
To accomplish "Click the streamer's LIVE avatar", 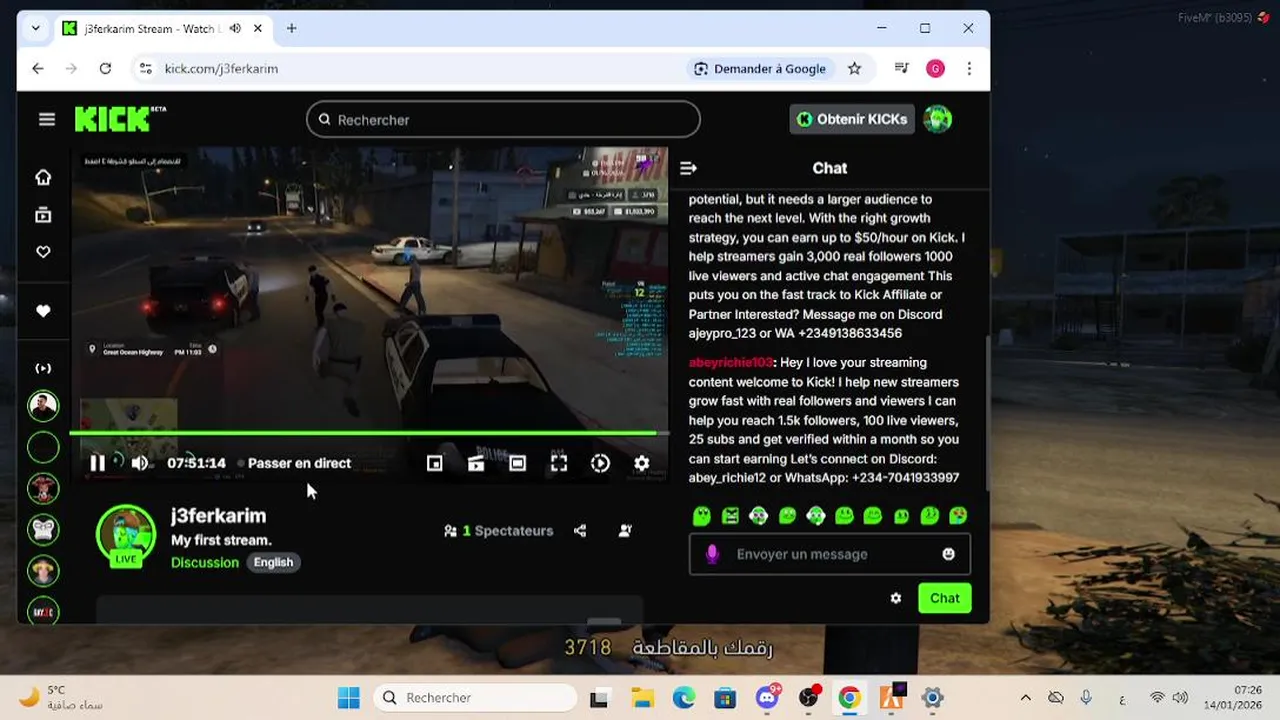I will [126, 535].
